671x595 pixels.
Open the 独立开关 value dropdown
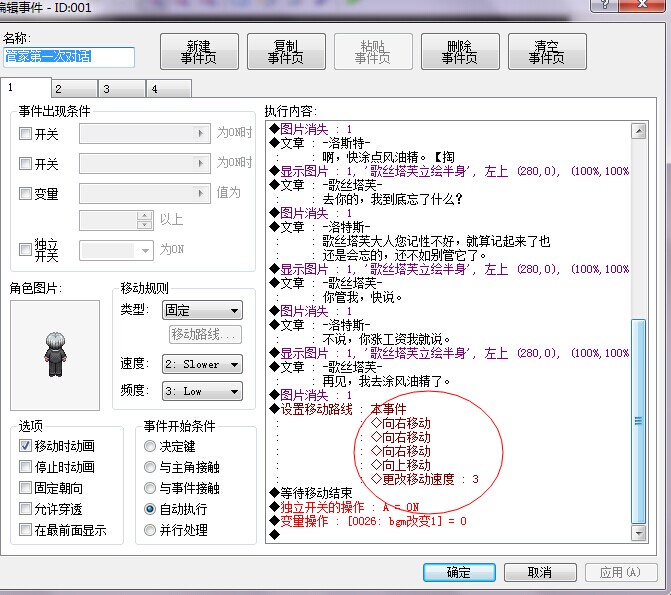click(116, 250)
